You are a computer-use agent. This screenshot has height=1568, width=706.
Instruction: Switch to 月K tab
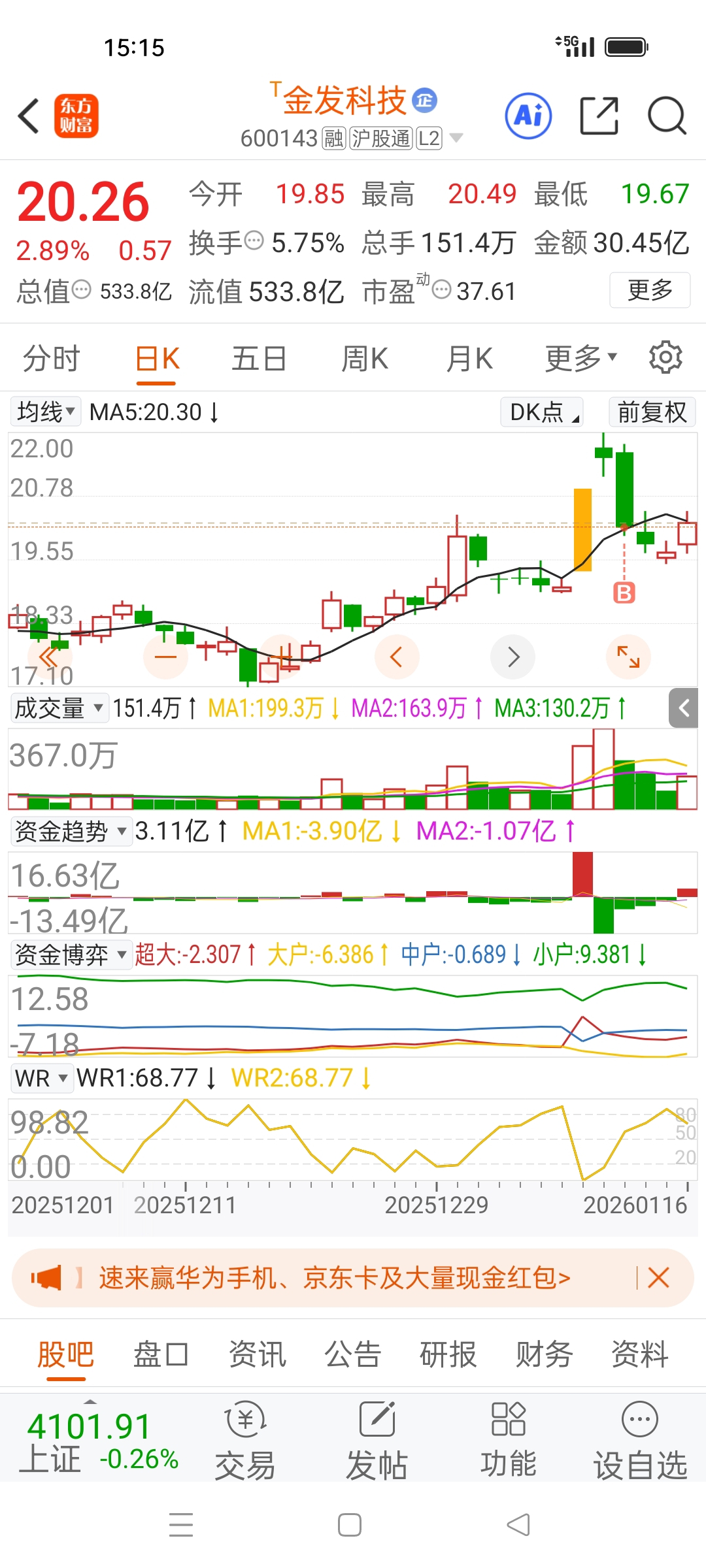(x=469, y=358)
